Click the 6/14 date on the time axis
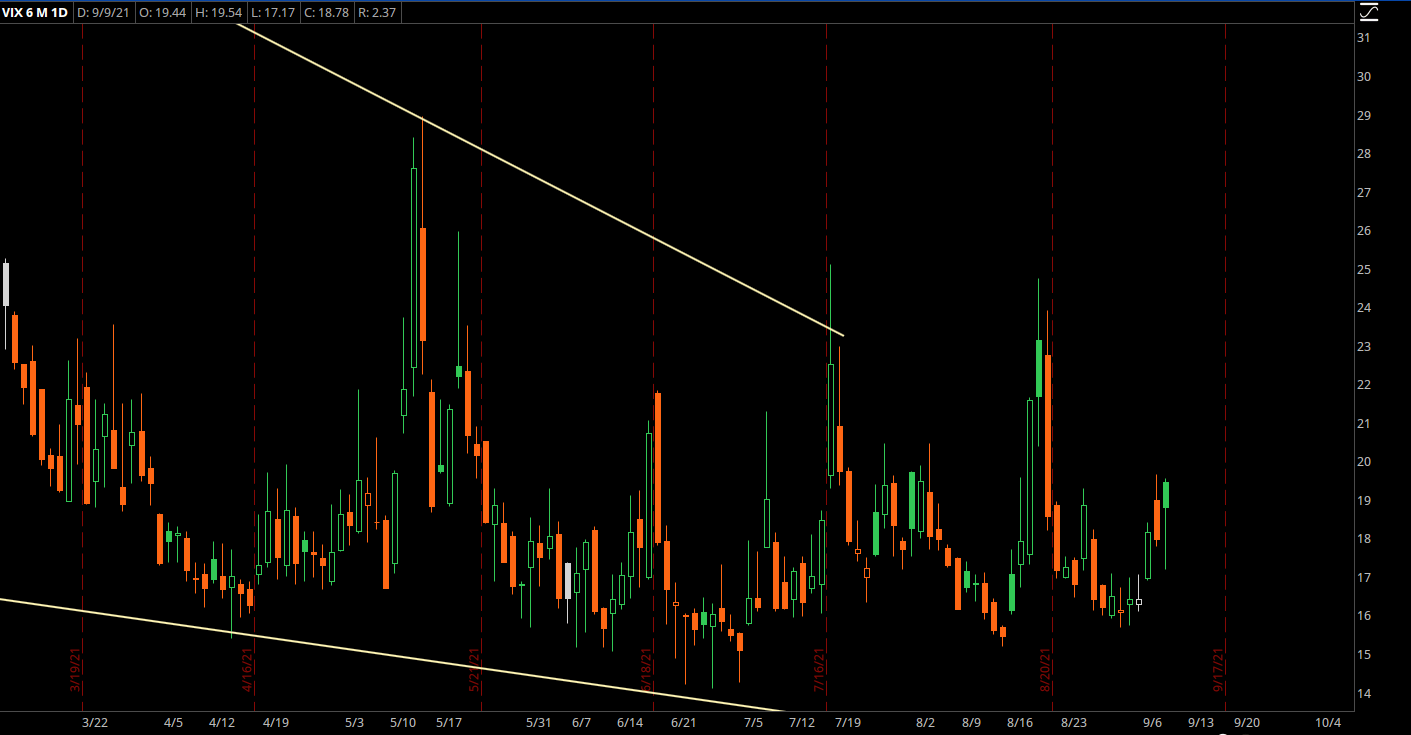This screenshot has width=1411, height=735. click(630, 722)
